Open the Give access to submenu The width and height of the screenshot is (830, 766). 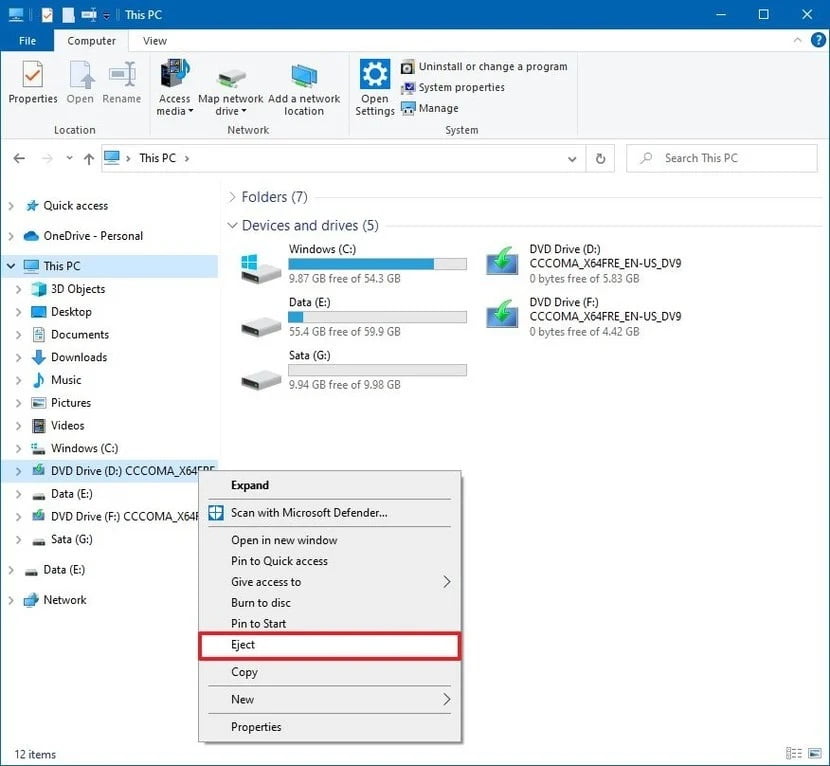pyautogui.click(x=265, y=581)
